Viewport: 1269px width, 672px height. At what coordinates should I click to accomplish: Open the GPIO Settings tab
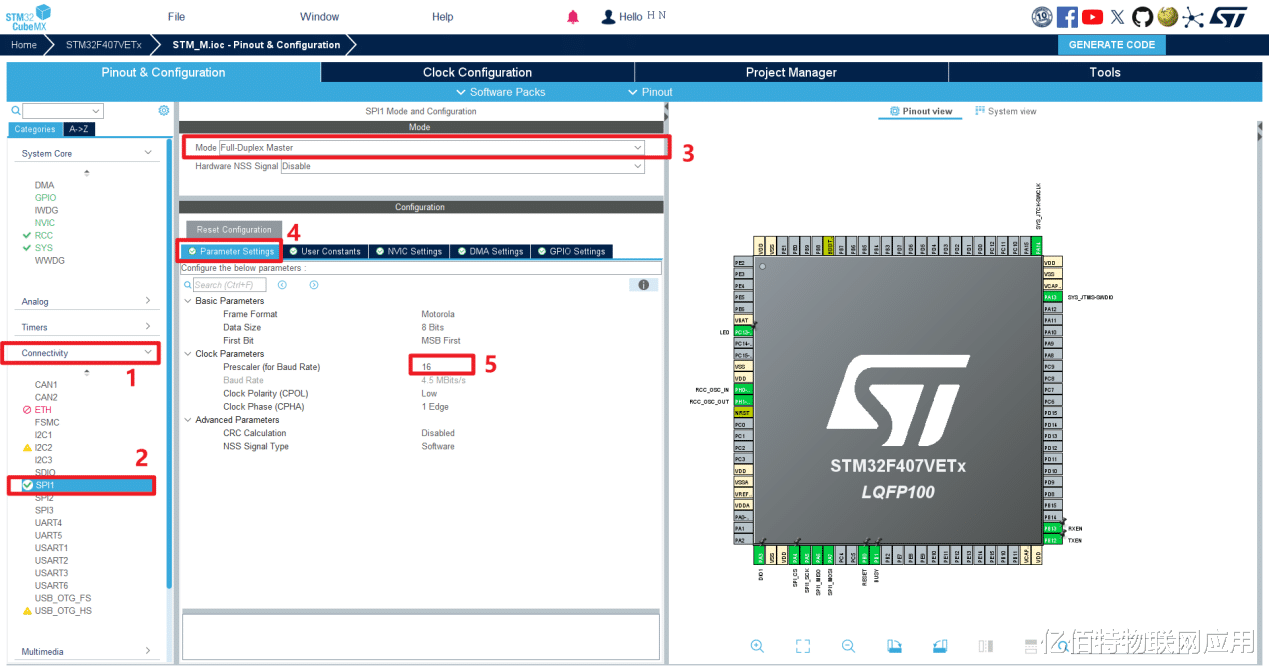571,251
